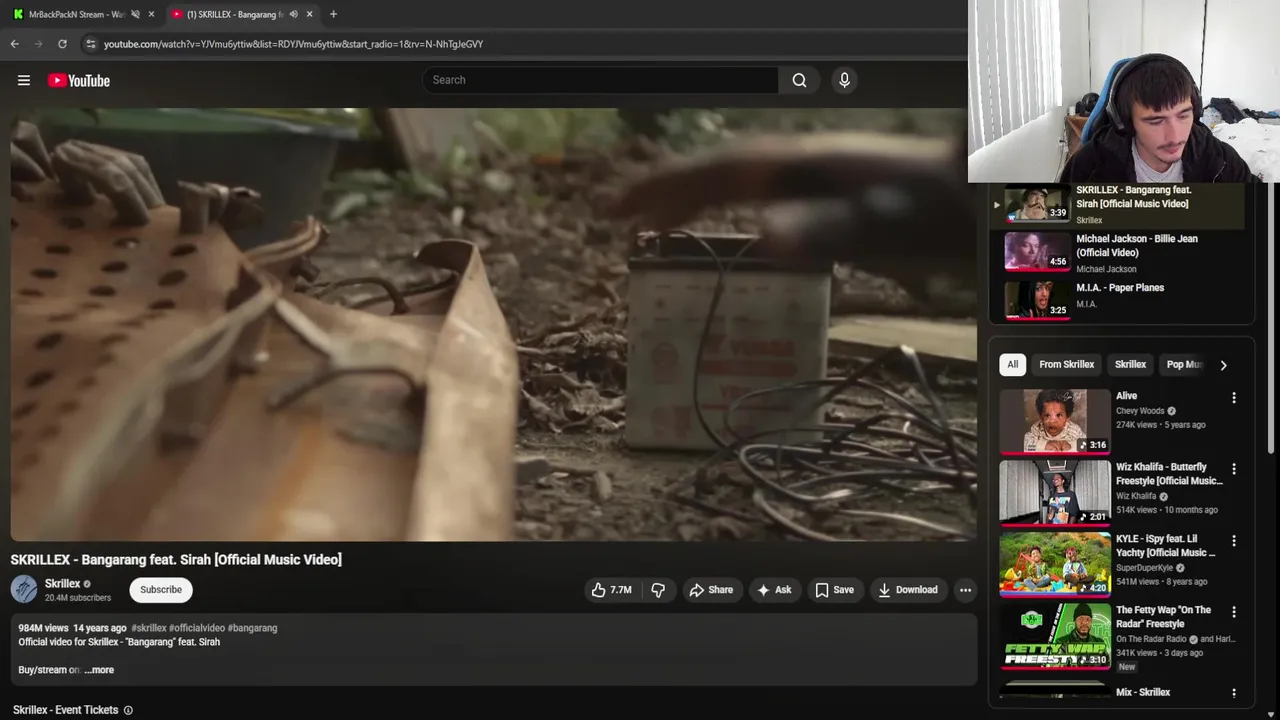
Task: Open site information icon in the address bar
Action: [x=91, y=44]
